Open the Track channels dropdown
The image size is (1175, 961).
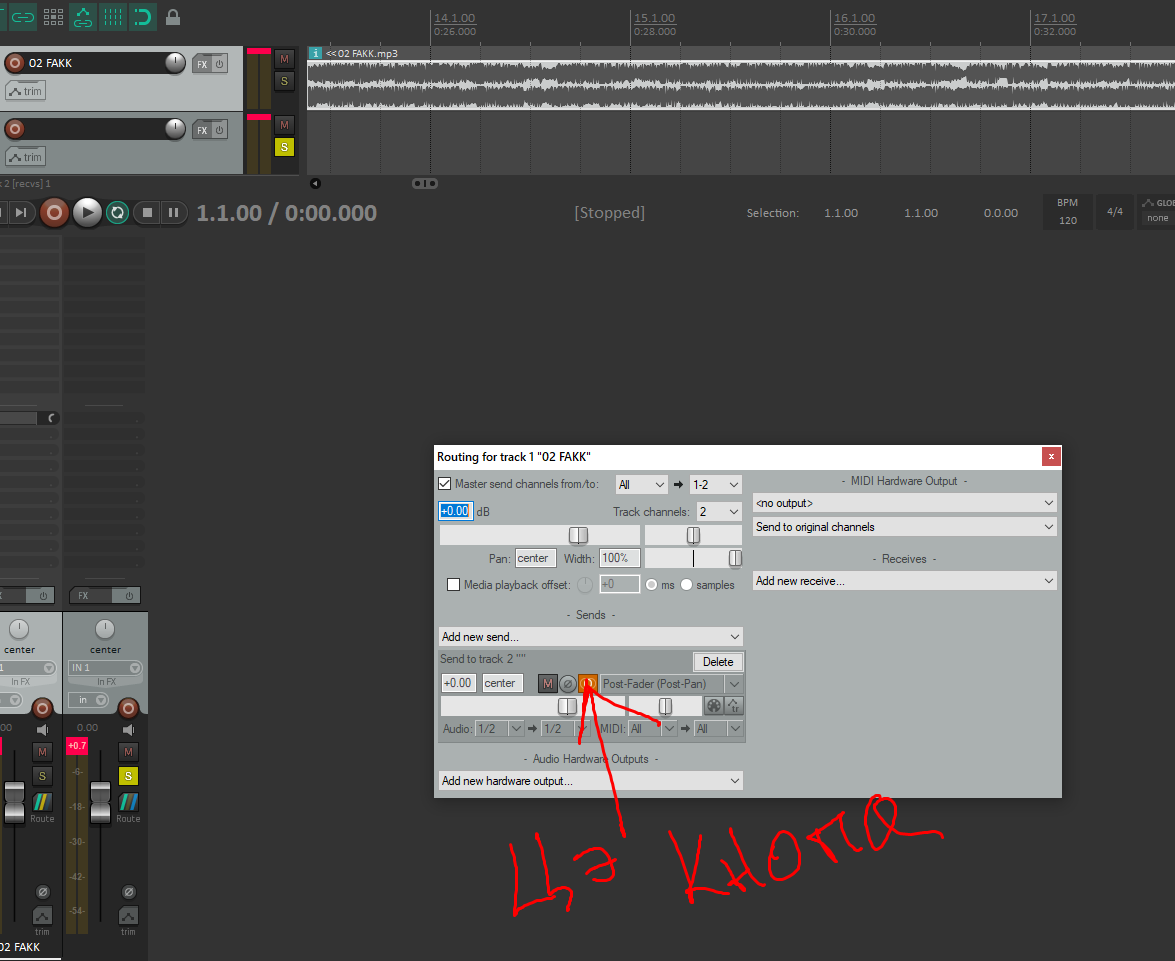719,512
